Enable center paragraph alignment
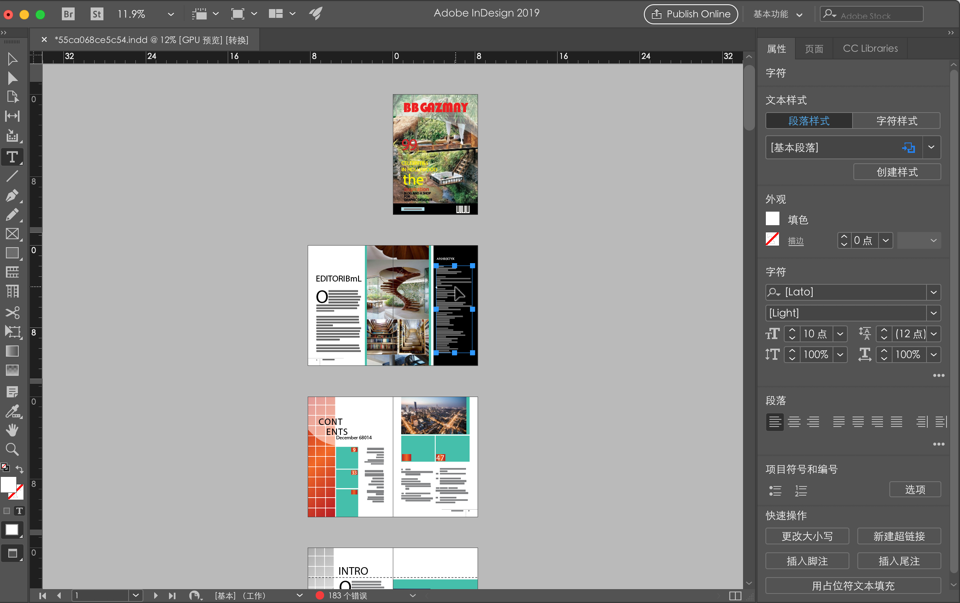The width and height of the screenshot is (960, 603). (793, 421)
